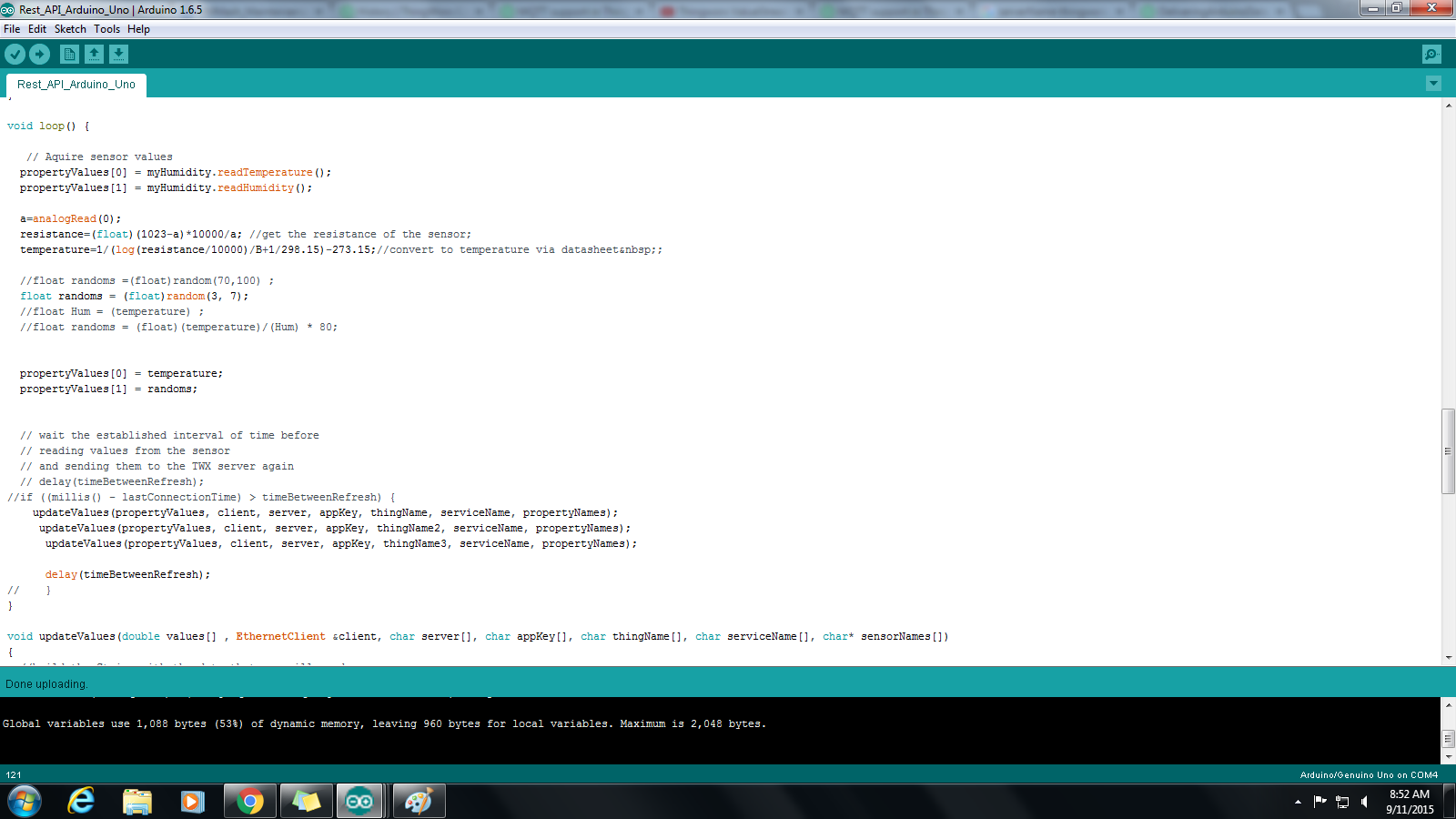
Task: Click the Action Center flag tray icon
Action: pos(1319,802)
